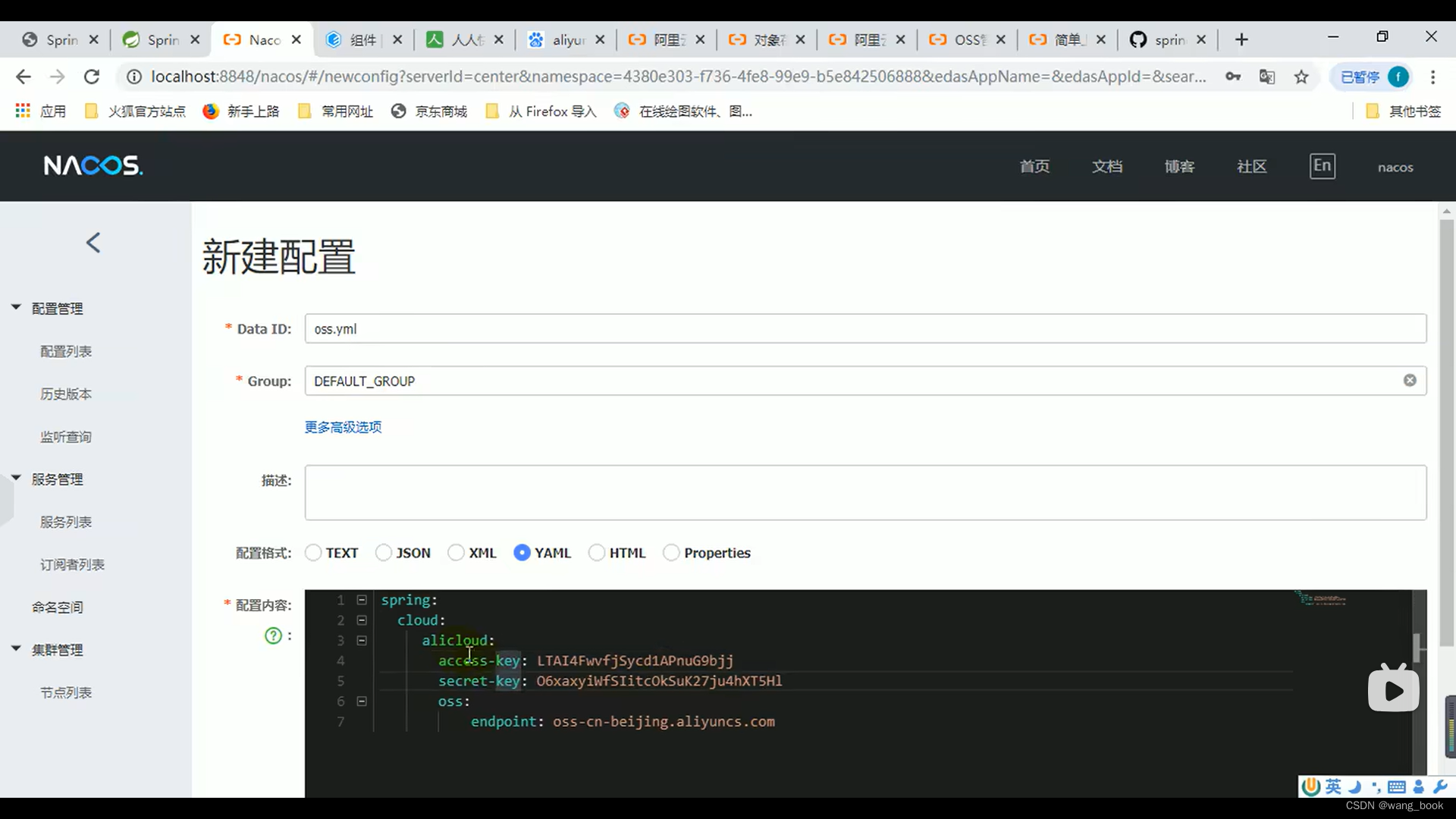Scroll down in the configuration content editor
Image resolution: width=1456 pixels, height=819 pixels.
coord(1420,750)
